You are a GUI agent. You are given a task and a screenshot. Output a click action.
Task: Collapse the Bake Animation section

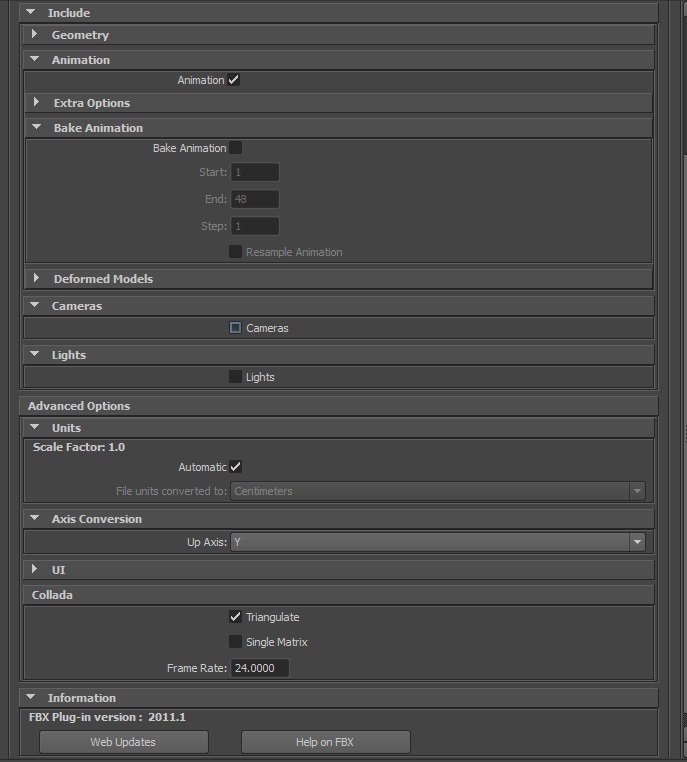[x=37, y=128]
